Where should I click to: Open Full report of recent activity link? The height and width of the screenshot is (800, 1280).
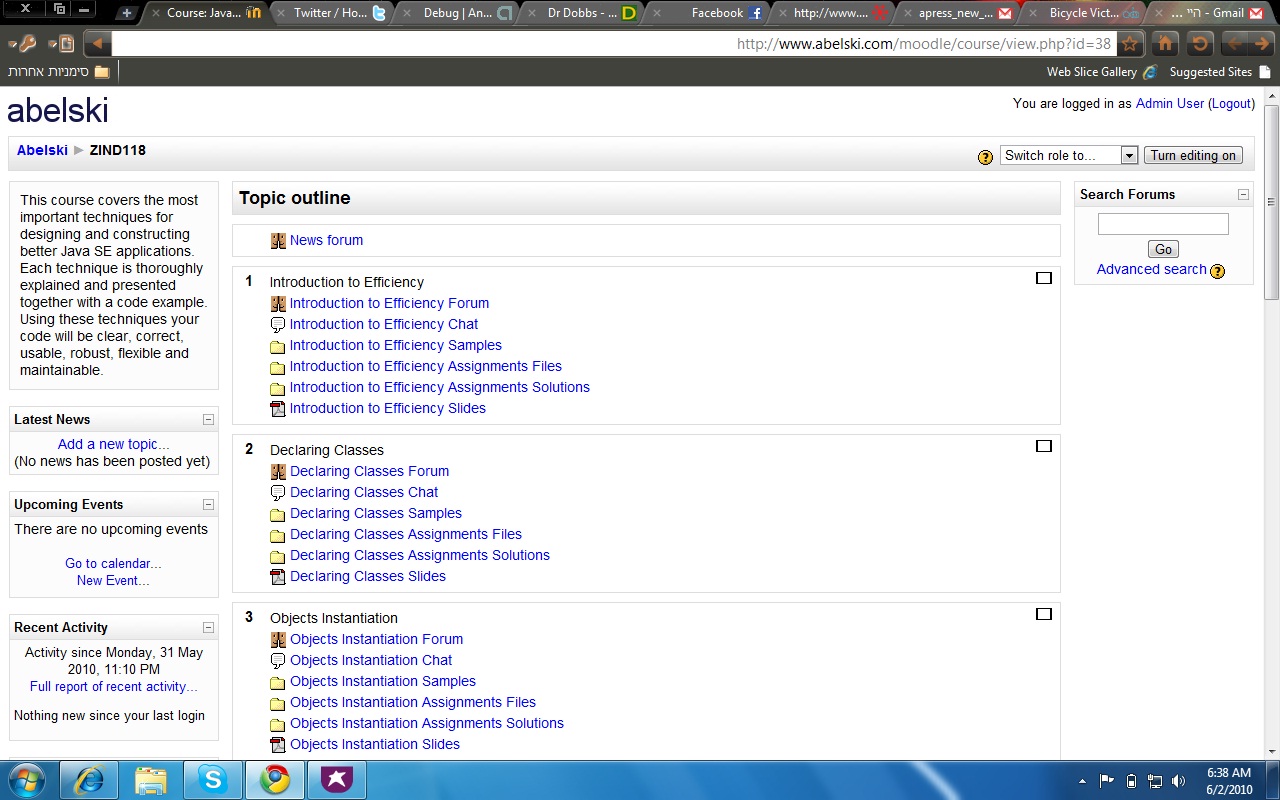[113, 686]
